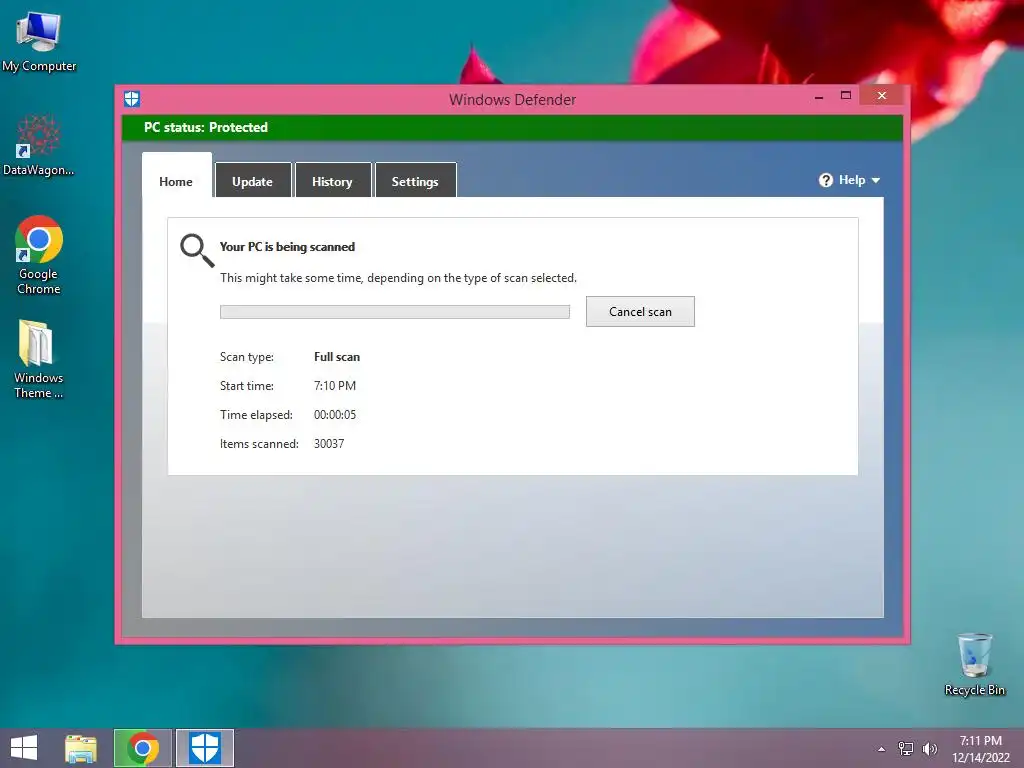Click the Windows Defender title bar text
This screenshot has height=768, width=1024.
click(x=513, y=100)
